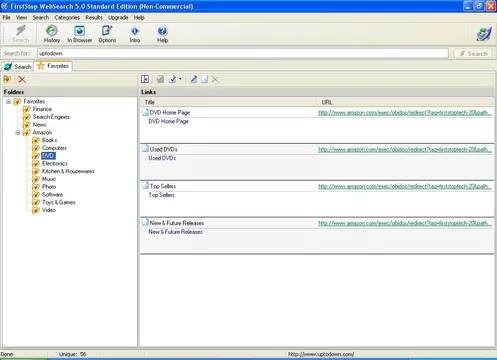Select the Electronics folder
This screenshot has height=360, width=497.
(x=55, y=163)
